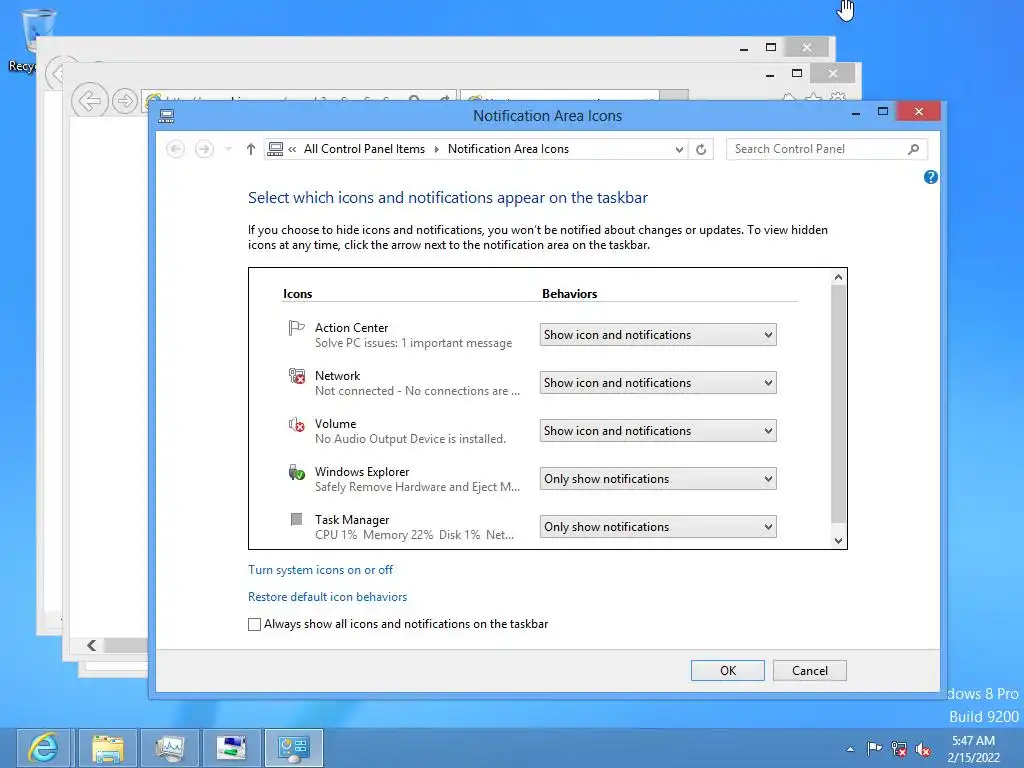Click the Control Panel taskbar button

[294, 748]
